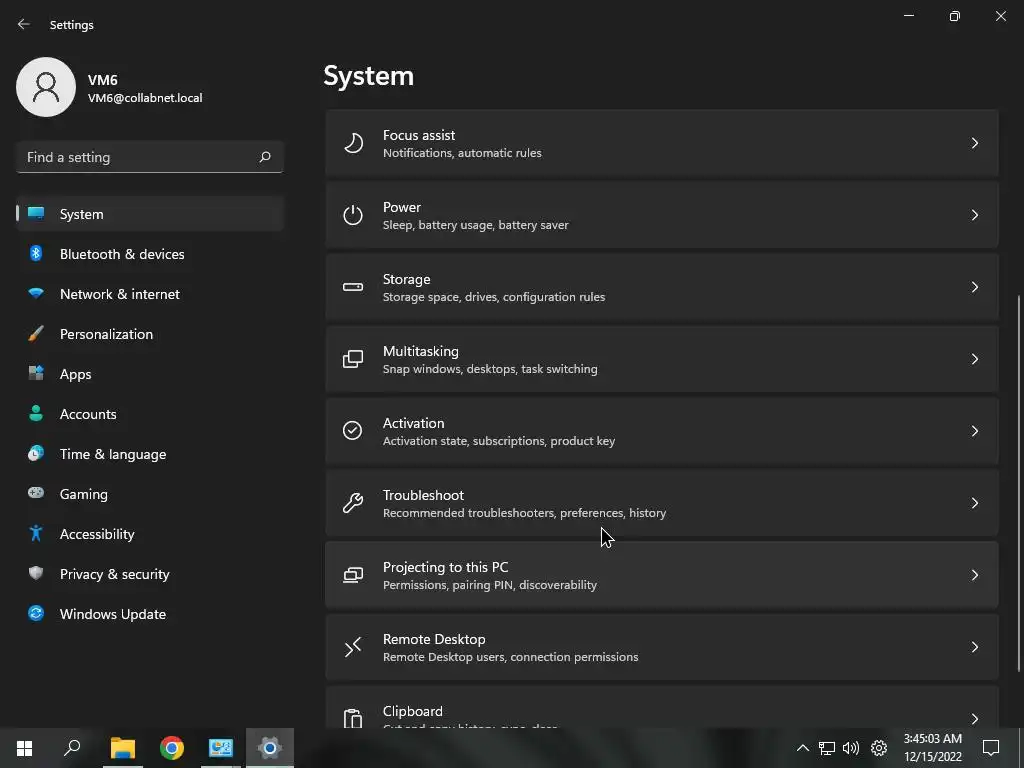The image size is (1024, 768).
Task: Open File Explorer from taskbar
Action: (123, 748)
